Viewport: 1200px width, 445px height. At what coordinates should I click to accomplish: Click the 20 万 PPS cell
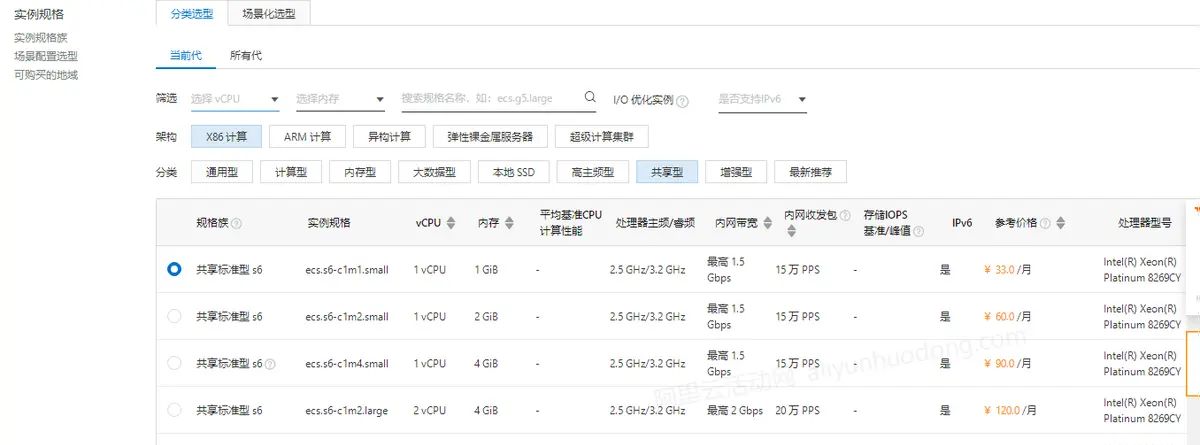click(797, 411)
